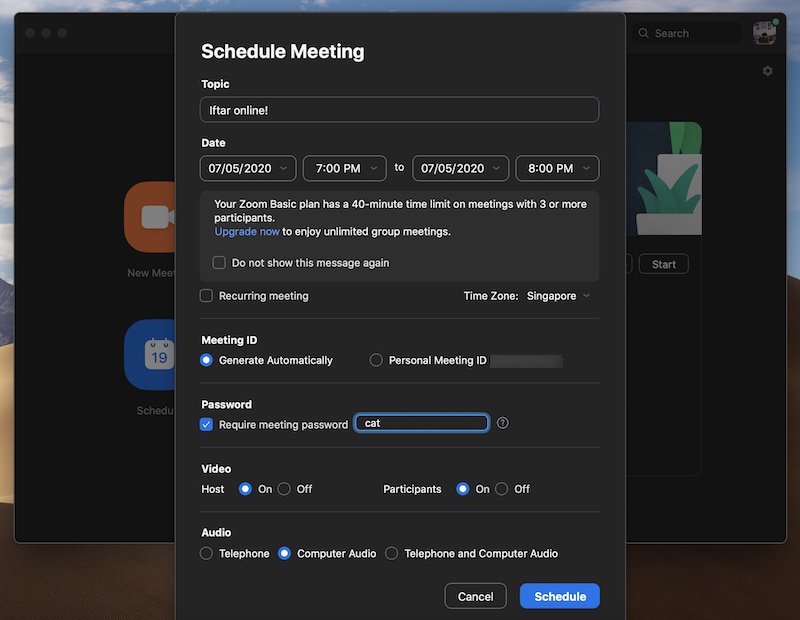Uncheck Require meeting password
Screen dimensions: 800x620
pyautogui.click(x=206, y=425)
